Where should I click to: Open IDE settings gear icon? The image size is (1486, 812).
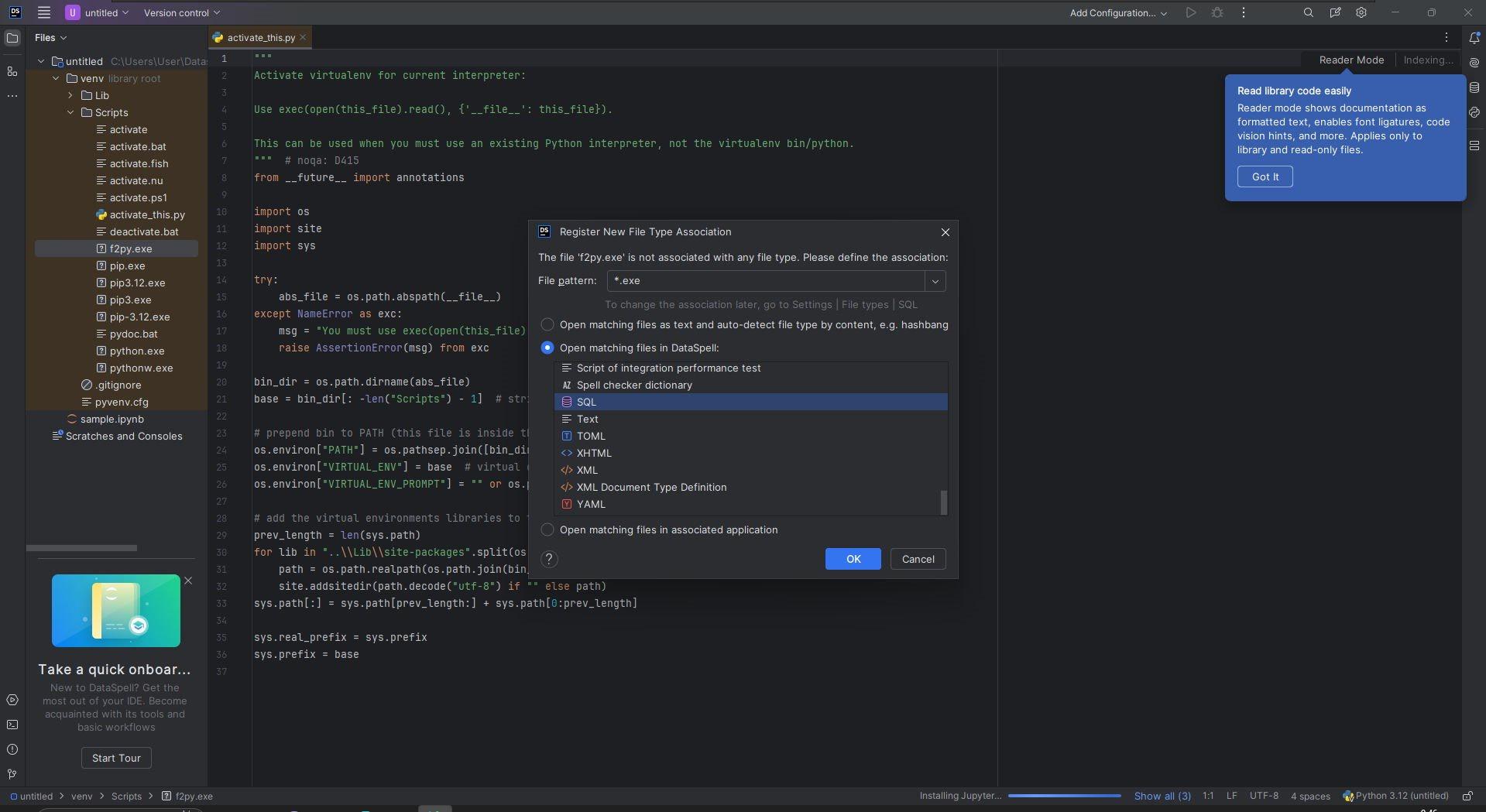[x=1361, y=12]
